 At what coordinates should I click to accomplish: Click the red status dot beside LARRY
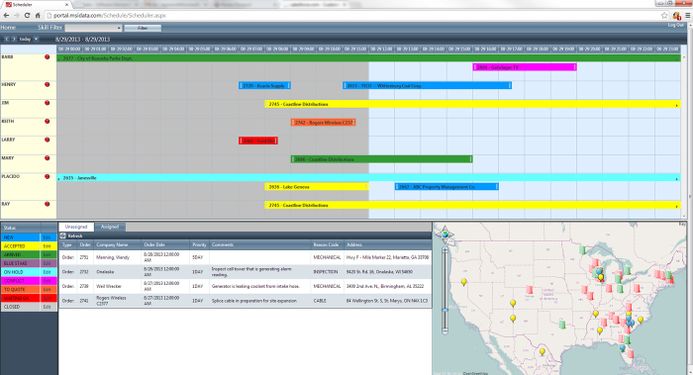click(47, 140)
